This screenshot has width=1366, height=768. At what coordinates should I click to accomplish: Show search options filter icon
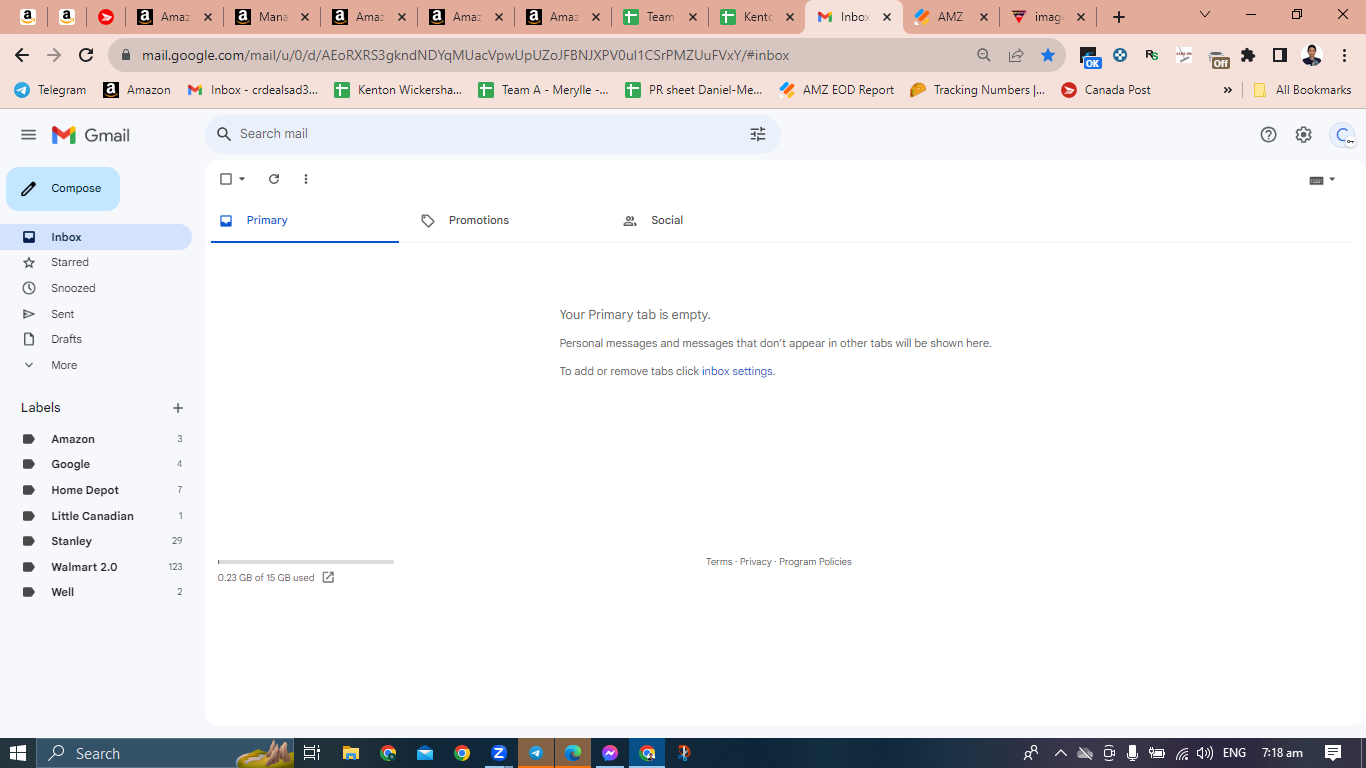point(758,134)
